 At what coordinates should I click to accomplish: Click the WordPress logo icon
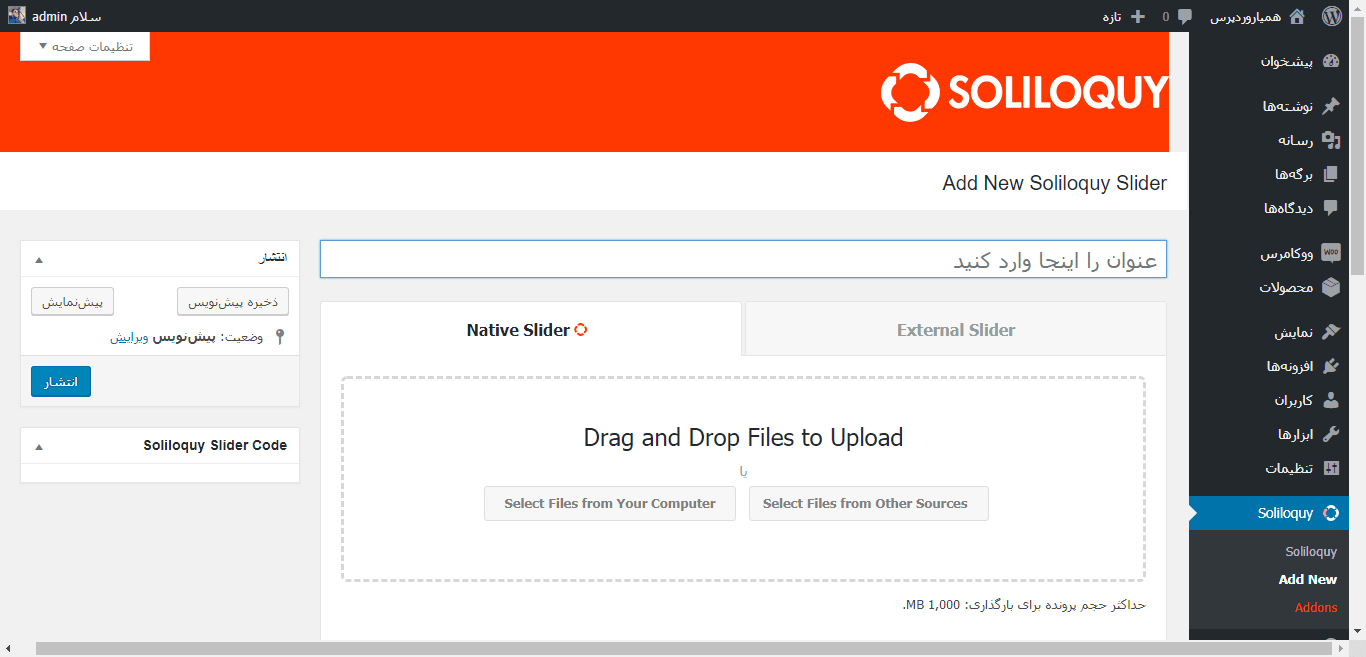click(x=1331, y=16)
